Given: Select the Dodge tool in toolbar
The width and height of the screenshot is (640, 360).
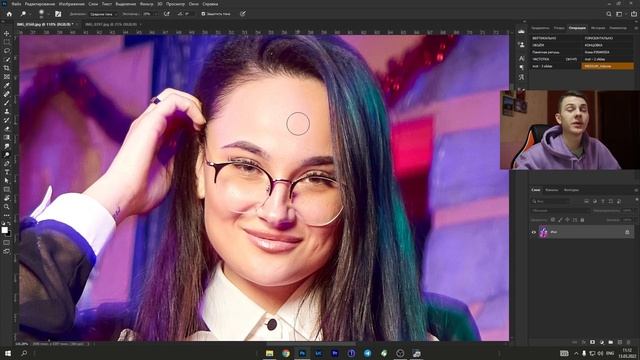Looking at the screenshot, I should point(7,155).
